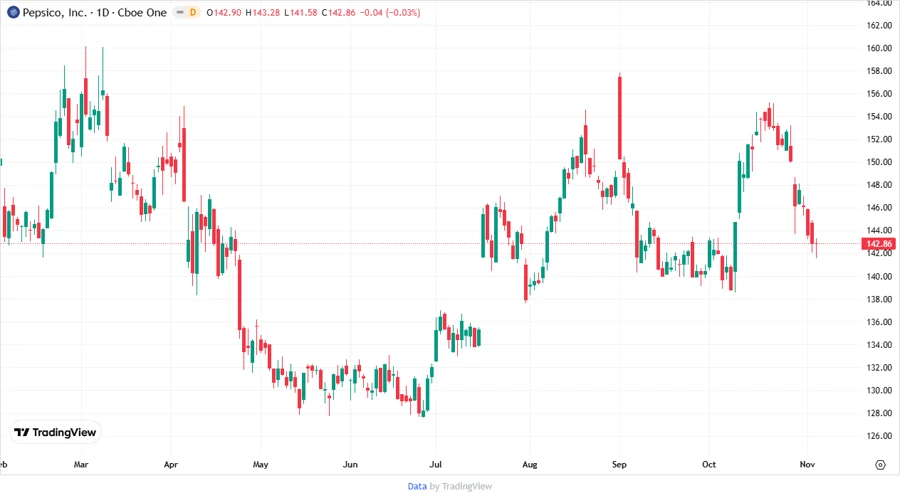Click the low value L141.58
This screenshot has height=498, width=900.
pos(301,13)
